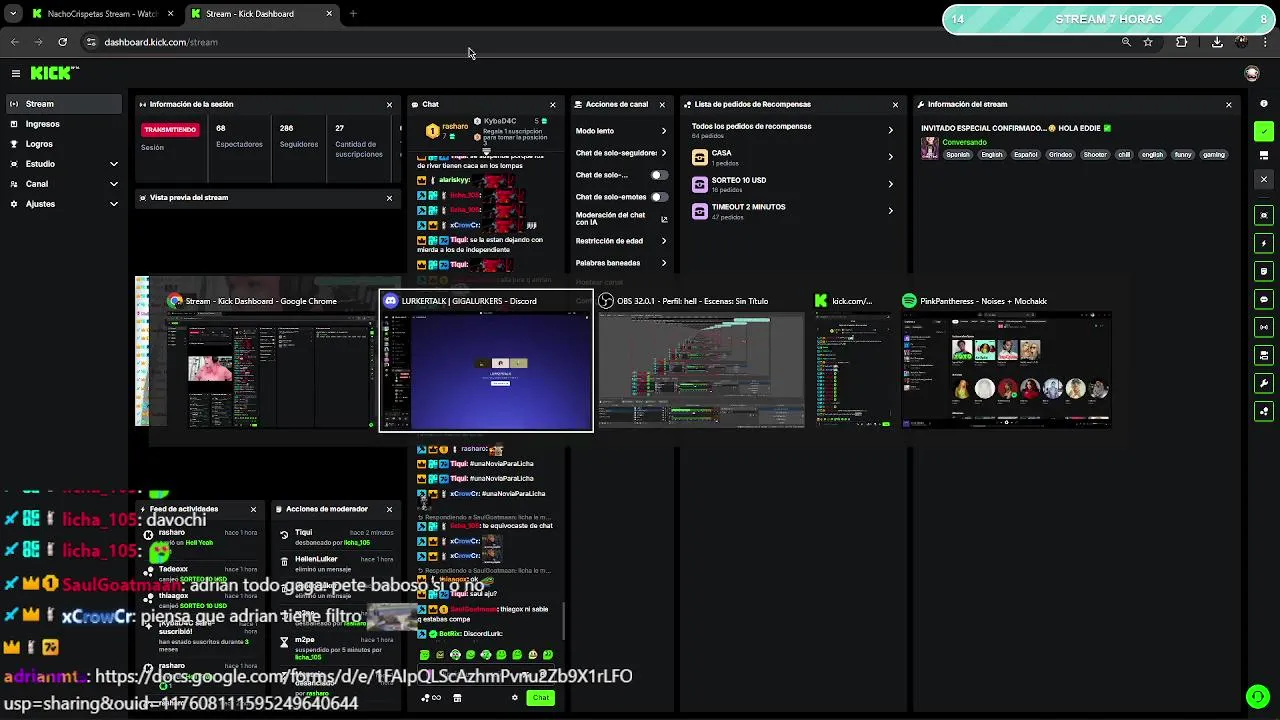Reload the page in Chrome

62,42
